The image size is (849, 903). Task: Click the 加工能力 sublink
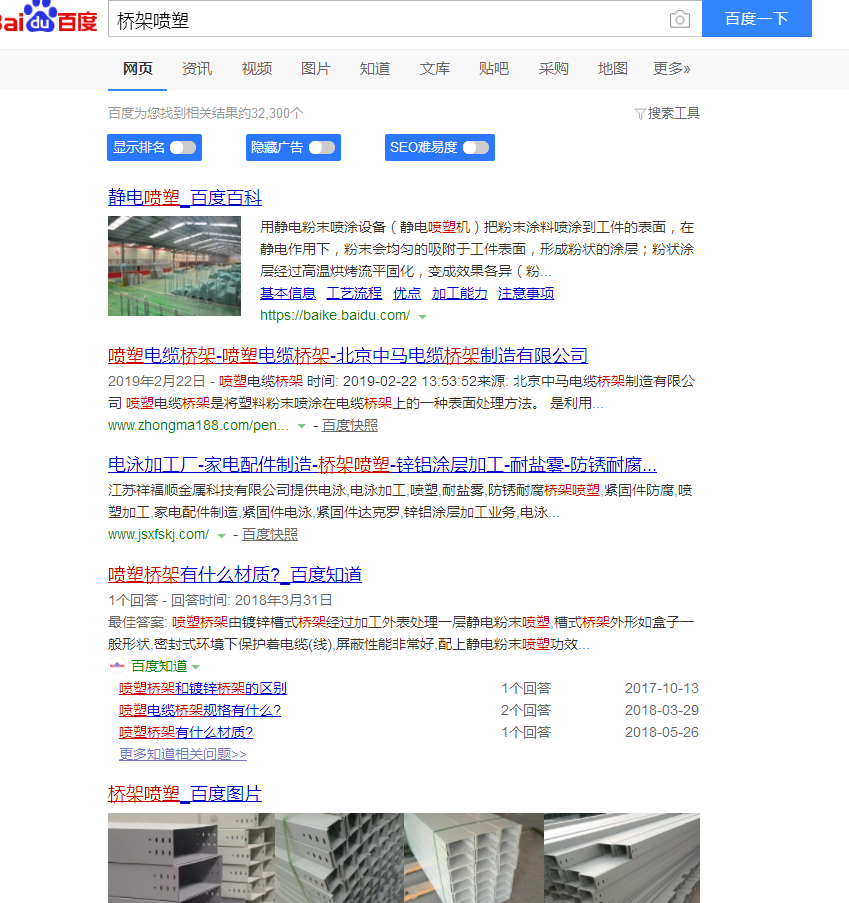point(460,293)
